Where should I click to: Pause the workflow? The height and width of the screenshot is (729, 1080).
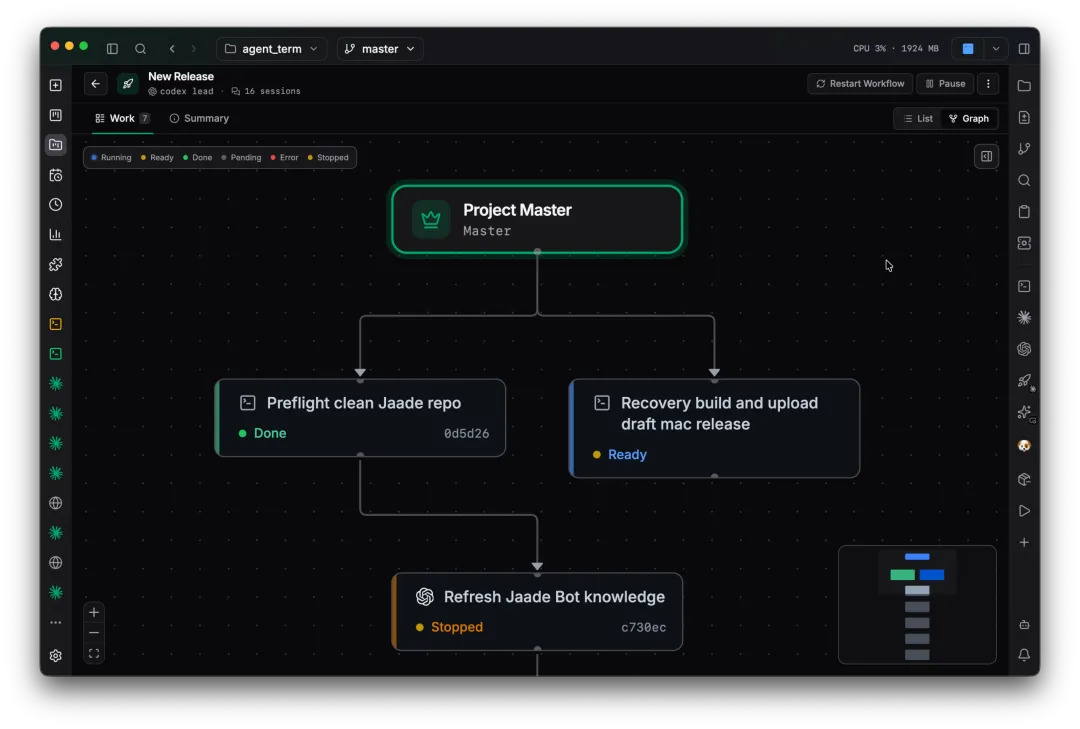coord(945,83)
